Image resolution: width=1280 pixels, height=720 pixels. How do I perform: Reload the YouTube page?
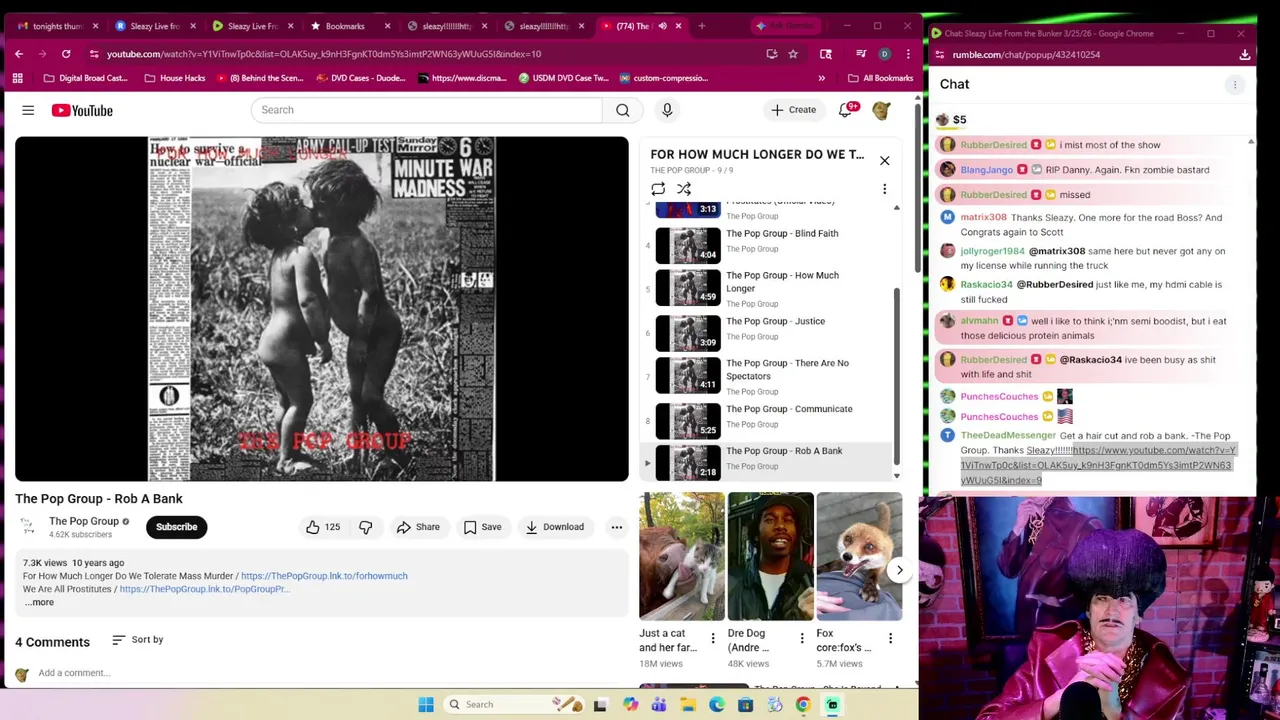[x=66, y=54]
